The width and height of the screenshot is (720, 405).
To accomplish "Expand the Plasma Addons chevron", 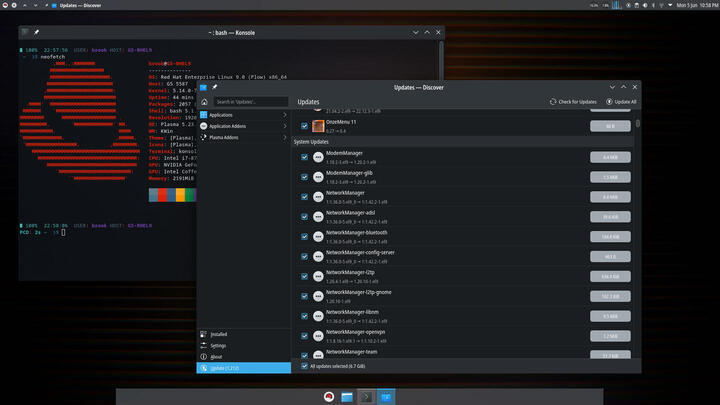I will click(x=285, y=137).
